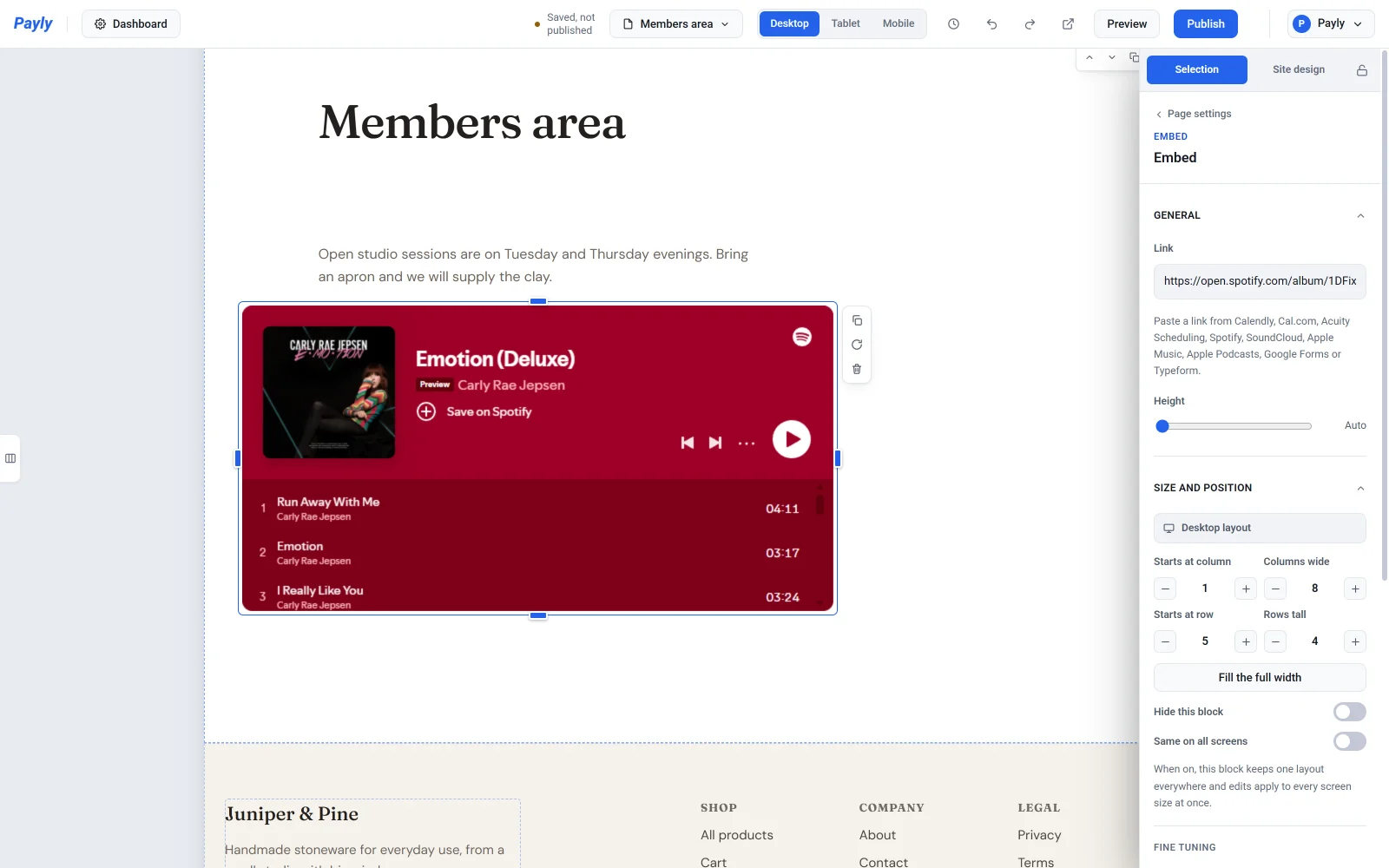Open the Payly account dropdown

click(1331, 24)
